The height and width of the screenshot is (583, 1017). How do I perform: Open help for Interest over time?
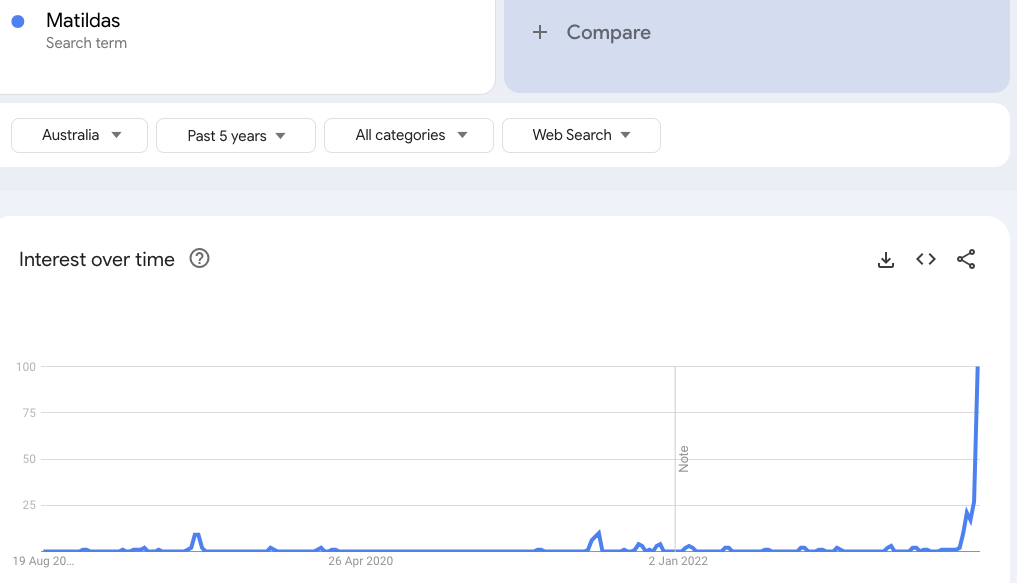point(200,259)
